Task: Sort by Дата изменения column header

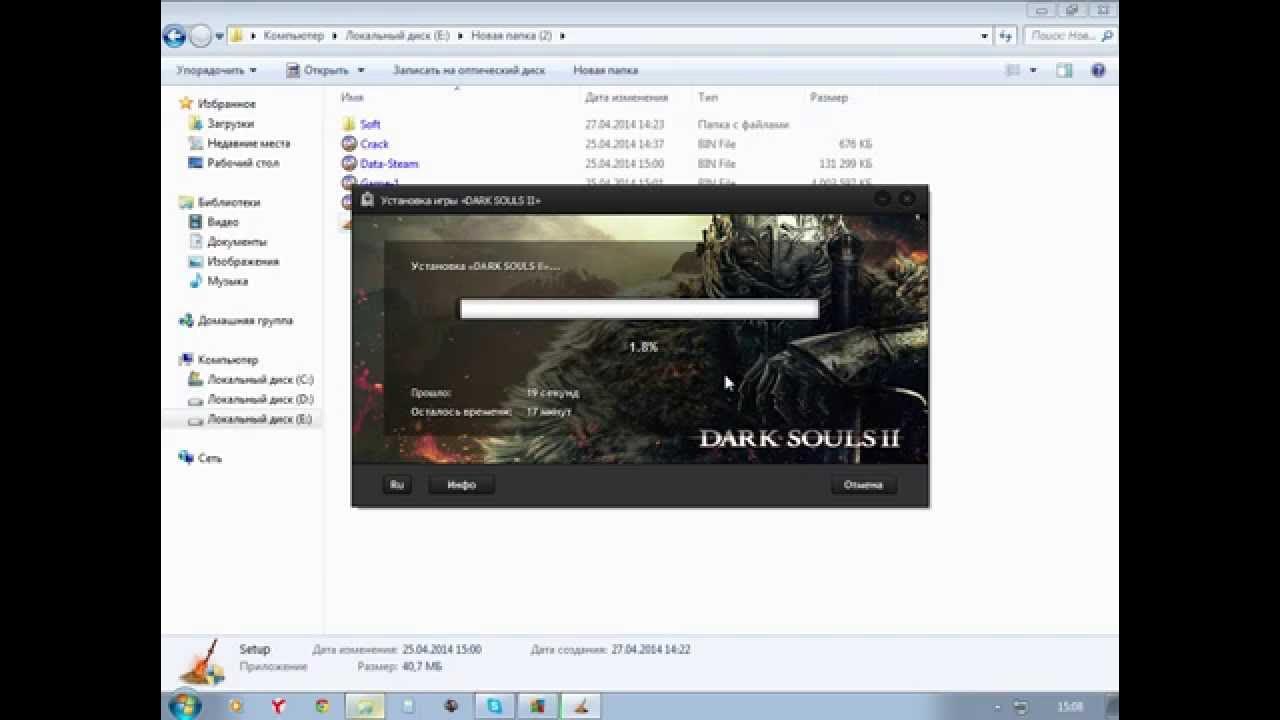Action: click(x=626, y=97)
